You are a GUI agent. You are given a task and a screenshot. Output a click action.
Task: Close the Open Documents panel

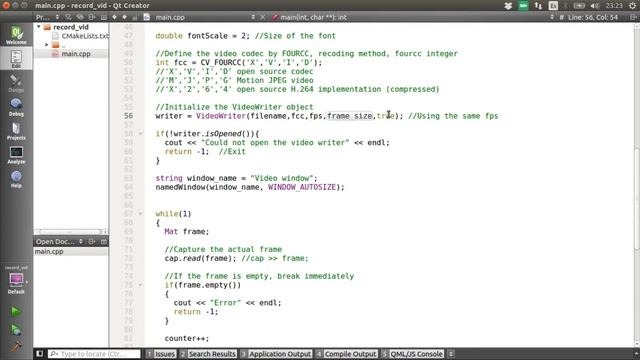pyautogui.click(x=104, y=242)
